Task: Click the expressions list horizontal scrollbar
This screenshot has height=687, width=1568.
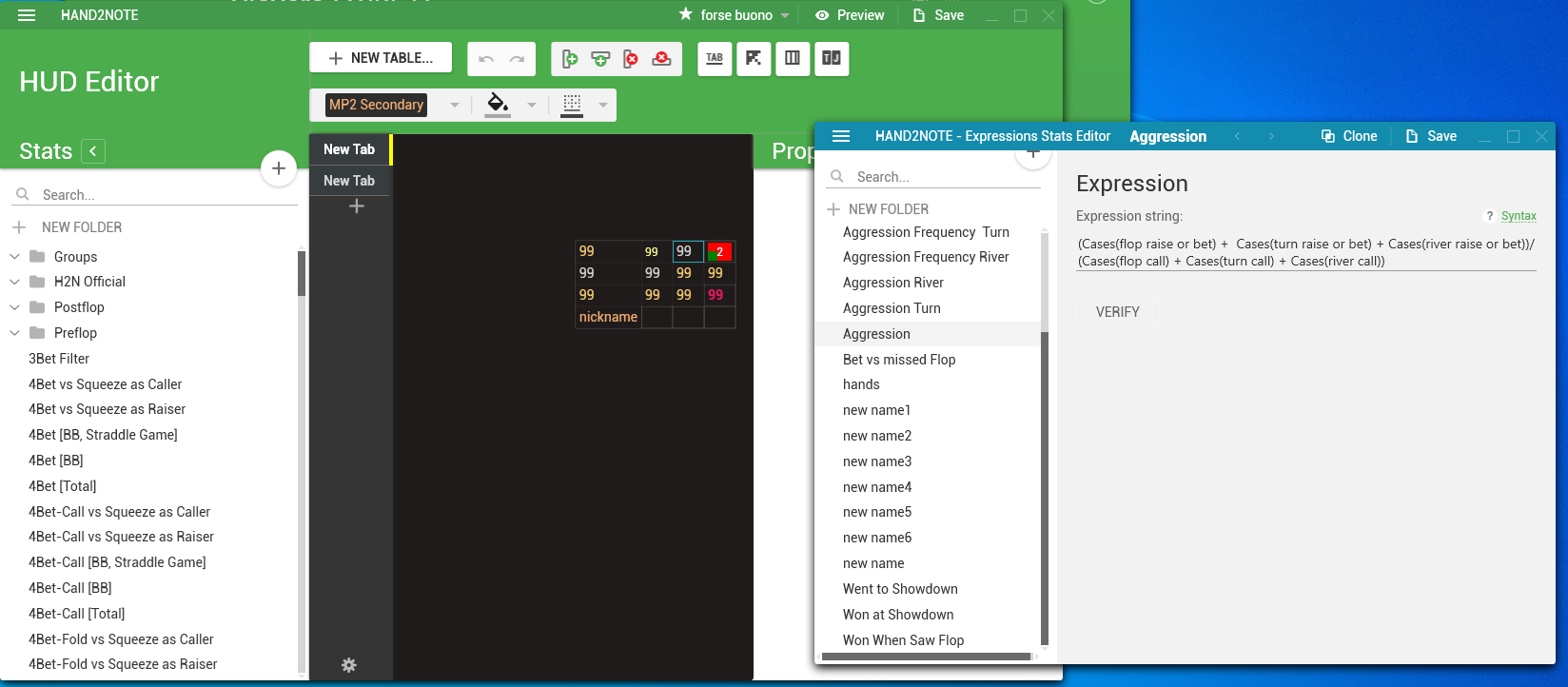Action: (x=926, y=657)
